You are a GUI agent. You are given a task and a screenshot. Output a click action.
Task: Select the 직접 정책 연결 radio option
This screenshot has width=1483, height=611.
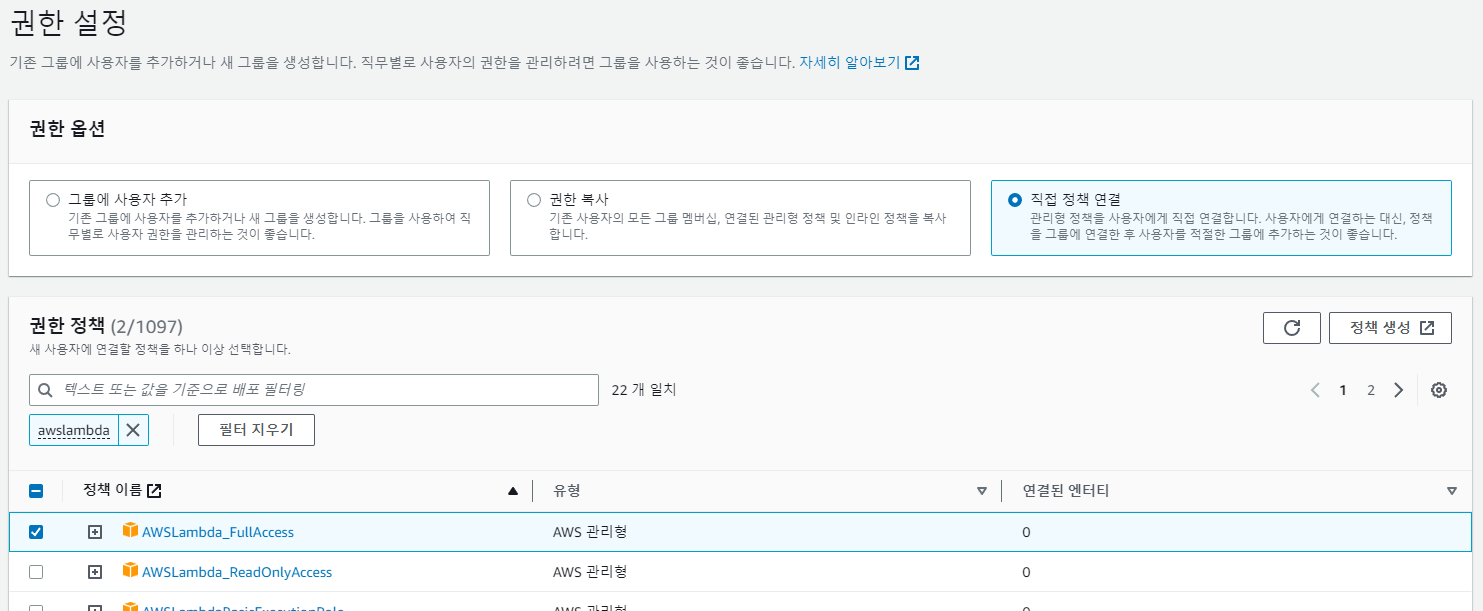pos(1015,200)
